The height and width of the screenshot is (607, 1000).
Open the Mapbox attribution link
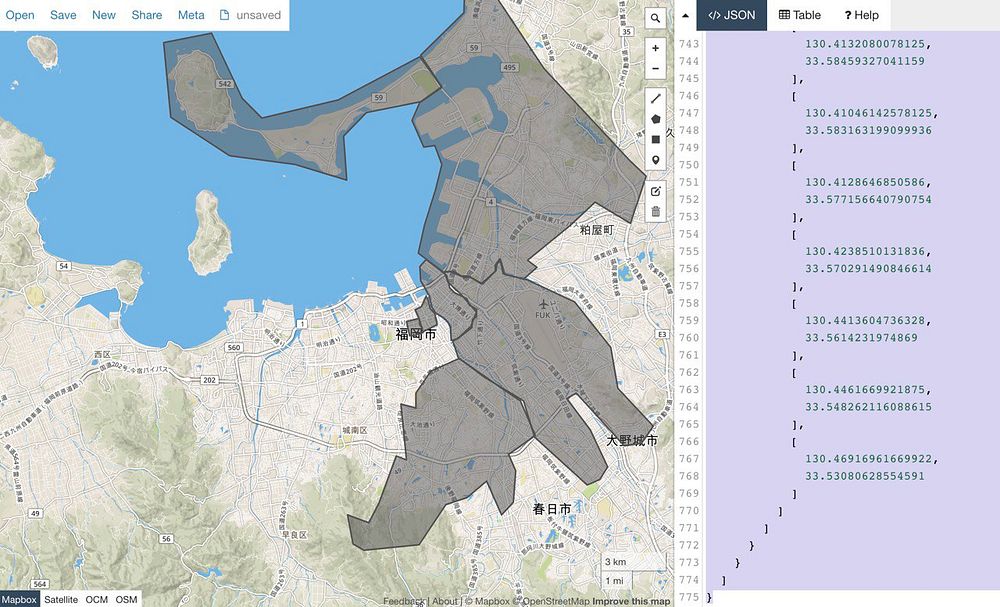[487, 601]
